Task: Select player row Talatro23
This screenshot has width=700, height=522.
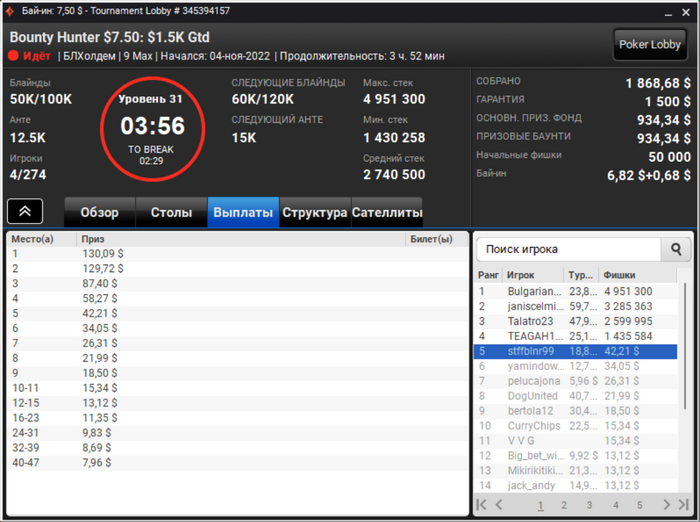Action: [x=575, y=322]
